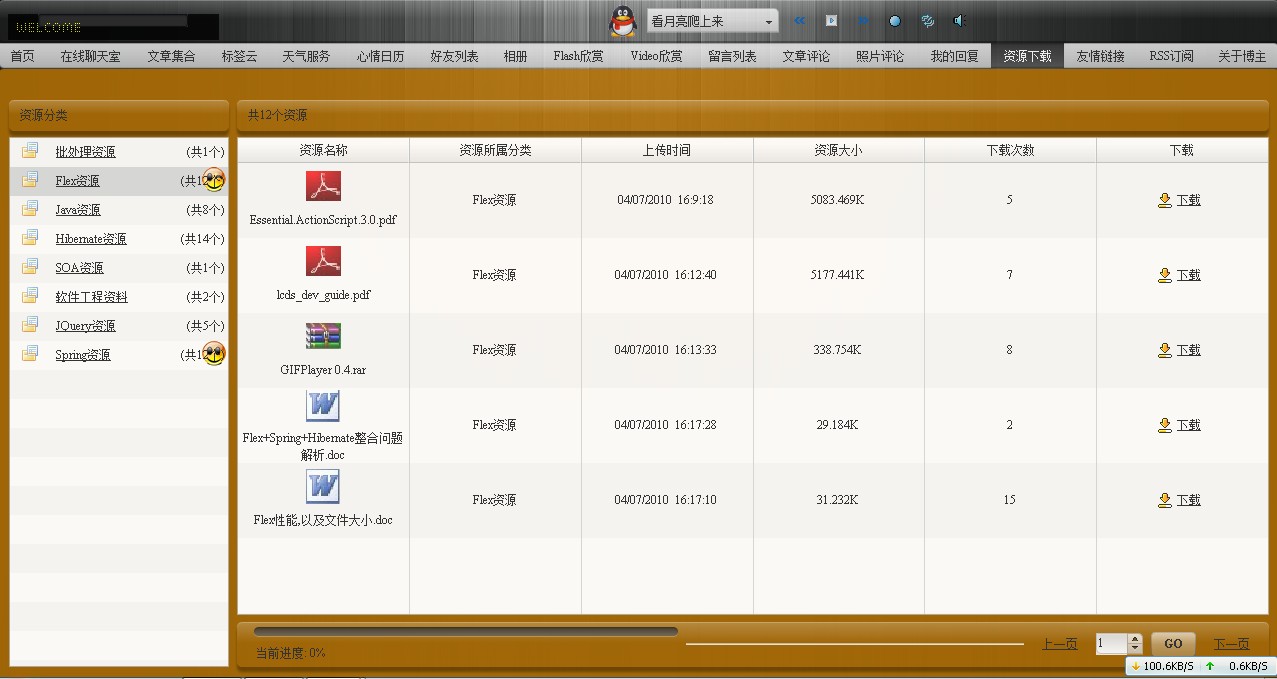
Task: Click PDF icon for Essential.ActionScript.3.0.pdf
Action: [x=323, y=187]
